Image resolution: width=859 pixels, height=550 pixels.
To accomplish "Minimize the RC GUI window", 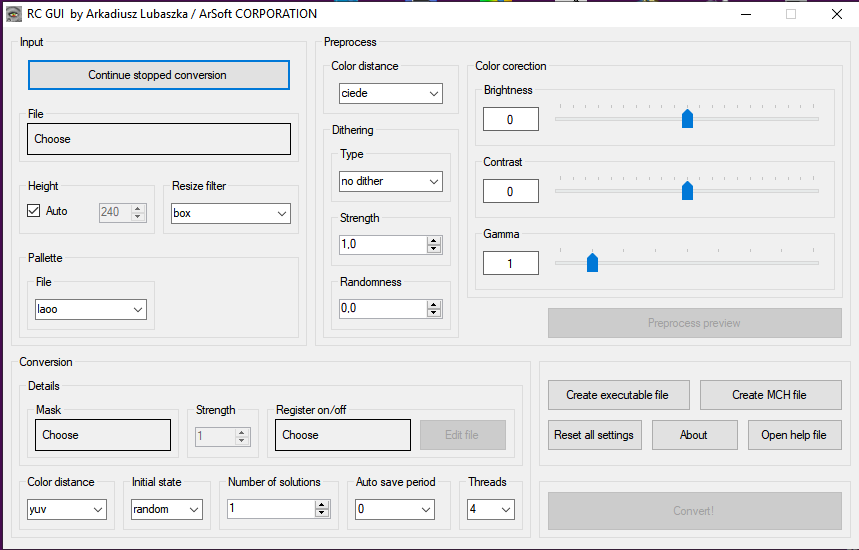I will (746, 14).
